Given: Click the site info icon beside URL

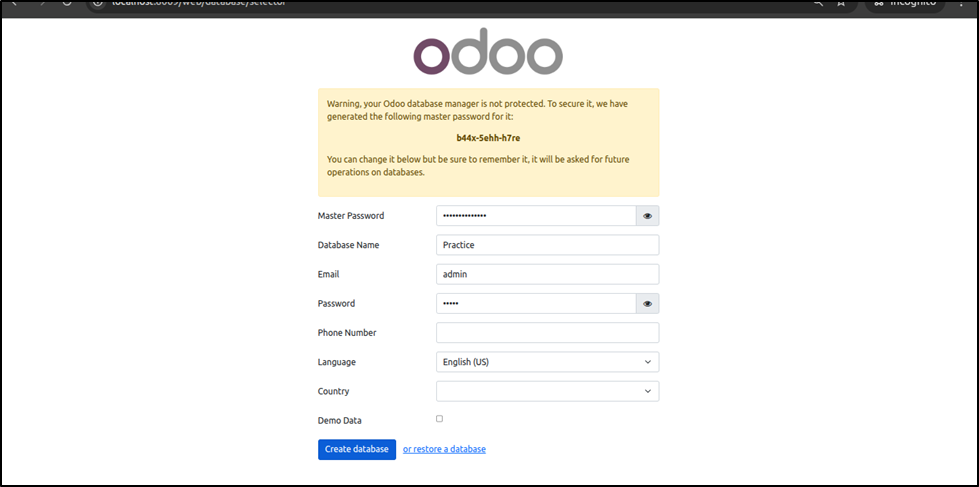Looking at the screenshot, I should (x=97, y=4).
